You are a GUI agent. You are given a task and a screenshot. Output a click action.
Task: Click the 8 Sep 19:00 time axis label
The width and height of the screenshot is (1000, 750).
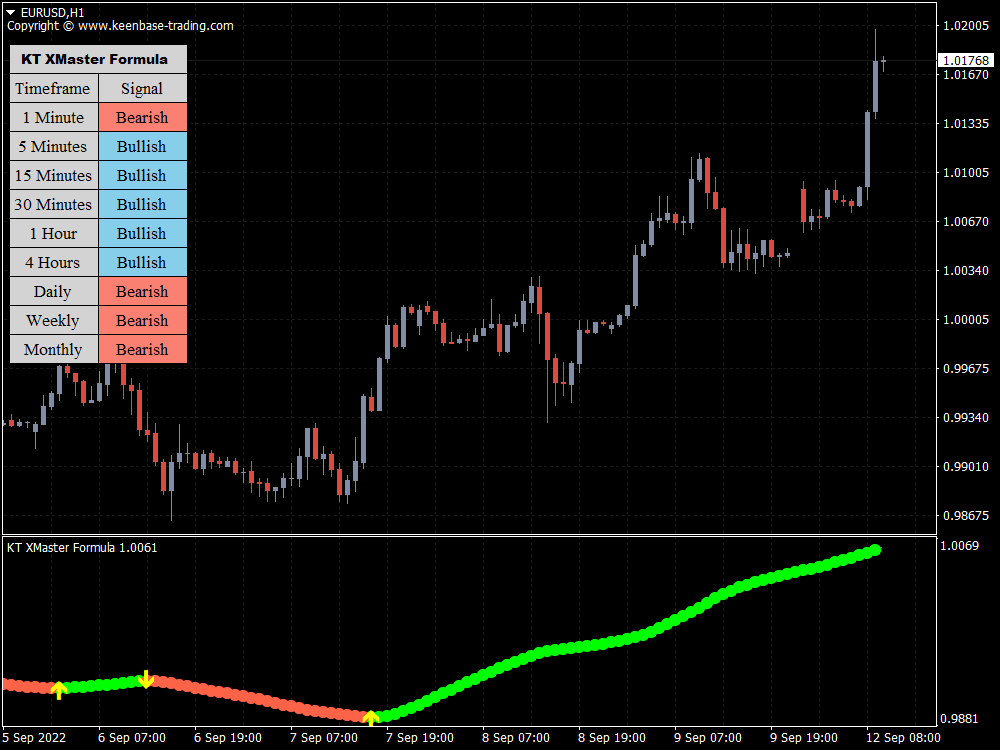click(x=612, y=738)
